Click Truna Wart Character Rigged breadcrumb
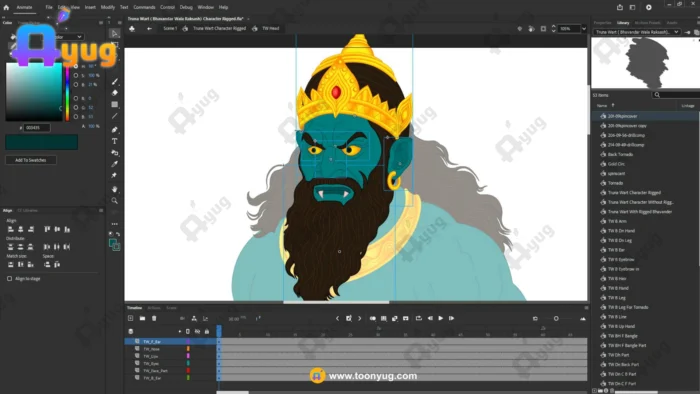The image size is (700, 394). (219, 29)
